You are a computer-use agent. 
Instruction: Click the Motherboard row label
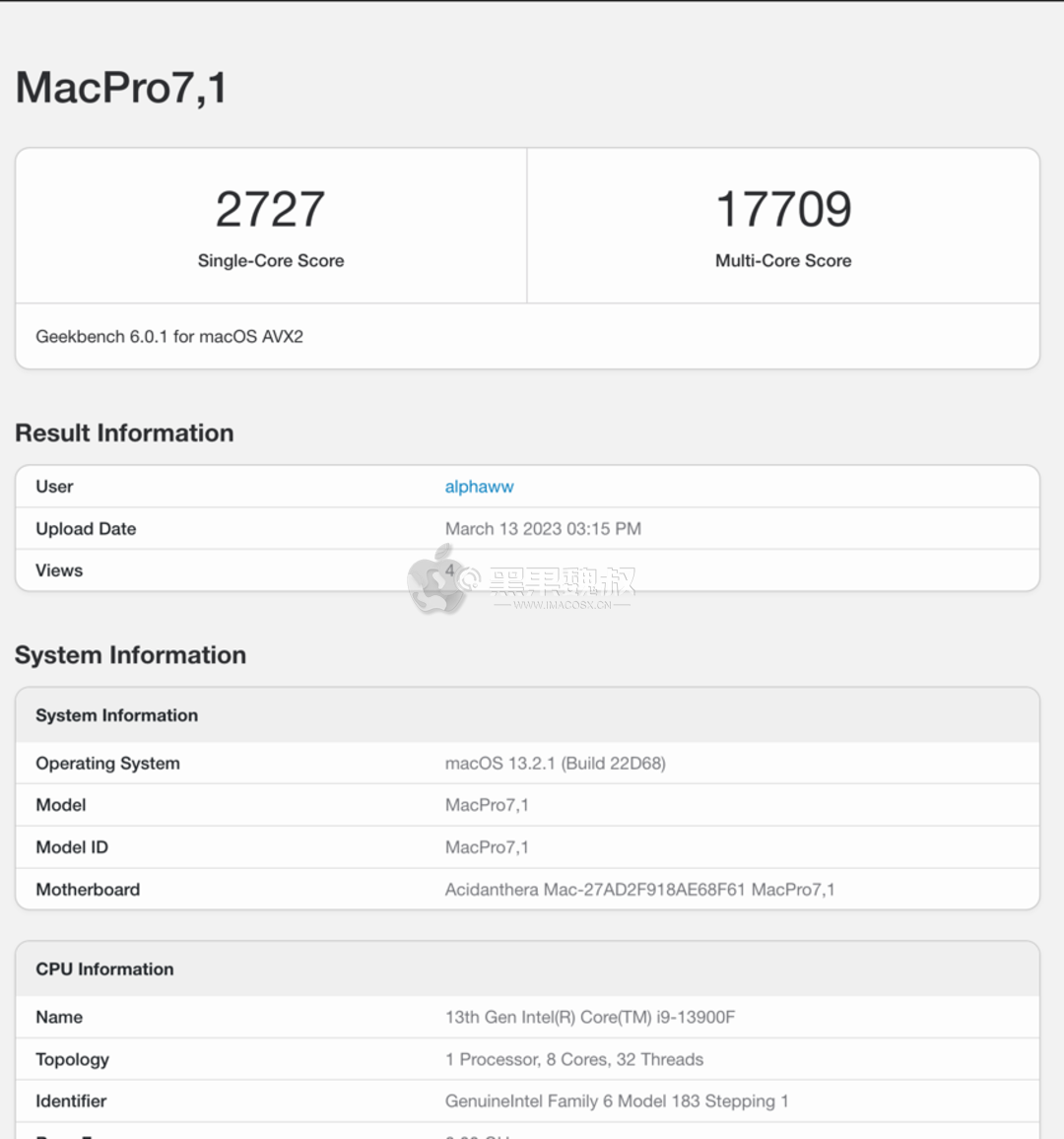point(88,890)
